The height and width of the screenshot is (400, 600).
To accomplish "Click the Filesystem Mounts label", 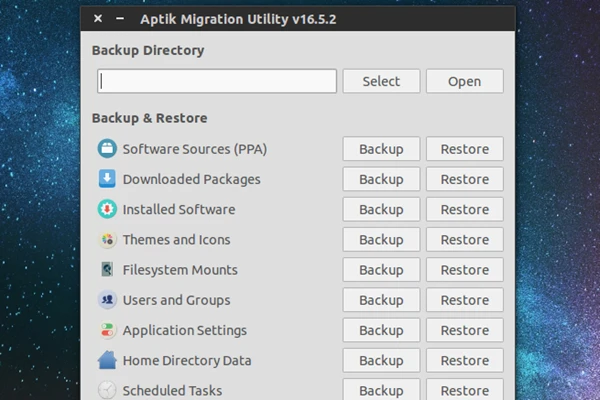I will (x=180, y=270).
